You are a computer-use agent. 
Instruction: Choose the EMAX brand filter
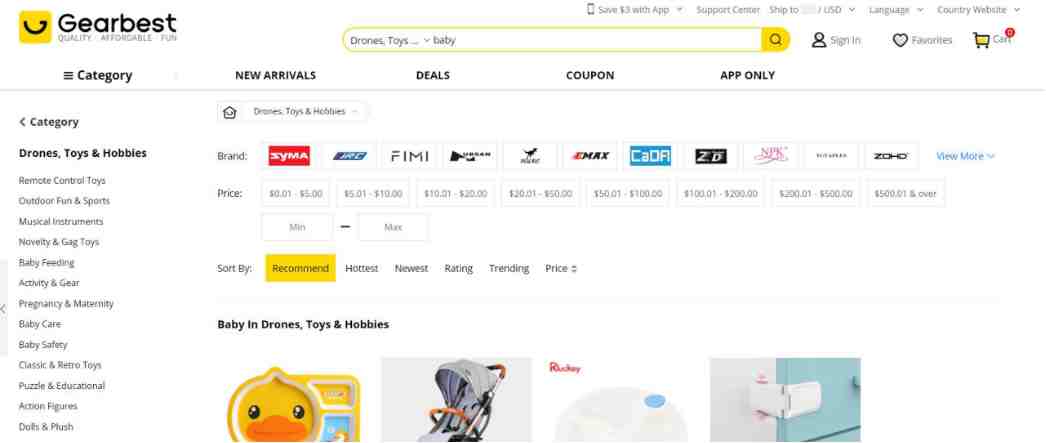590,156
